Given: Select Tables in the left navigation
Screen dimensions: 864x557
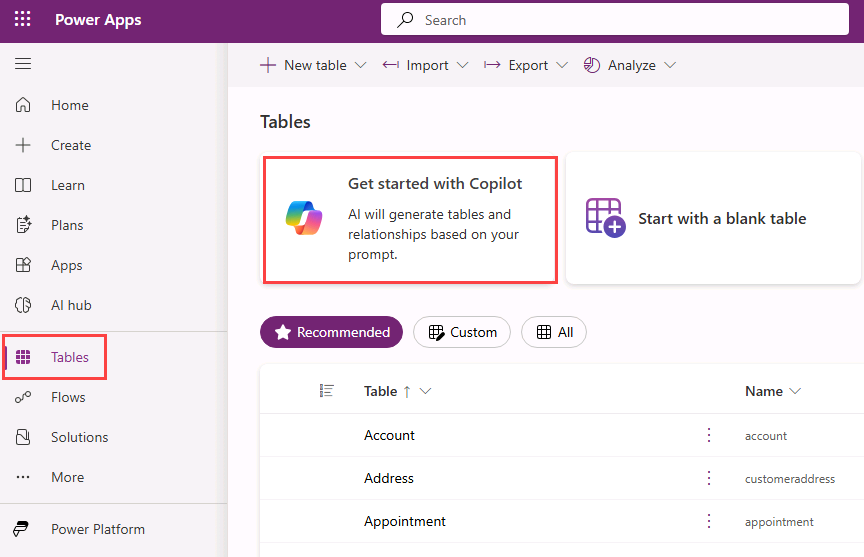Looking at the screenshot, I should point(70,357).
